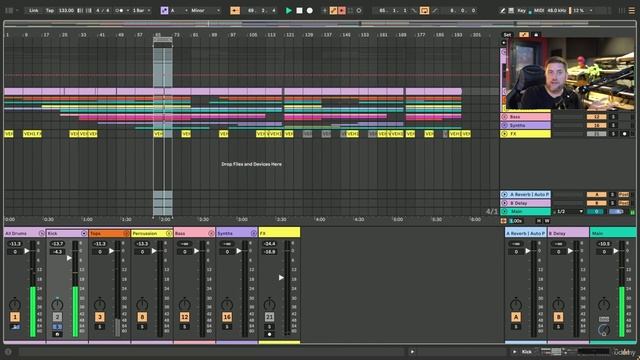Click the Capture MIDI icon
This screenshot has width=640, height=360.
tap(350, 11)
